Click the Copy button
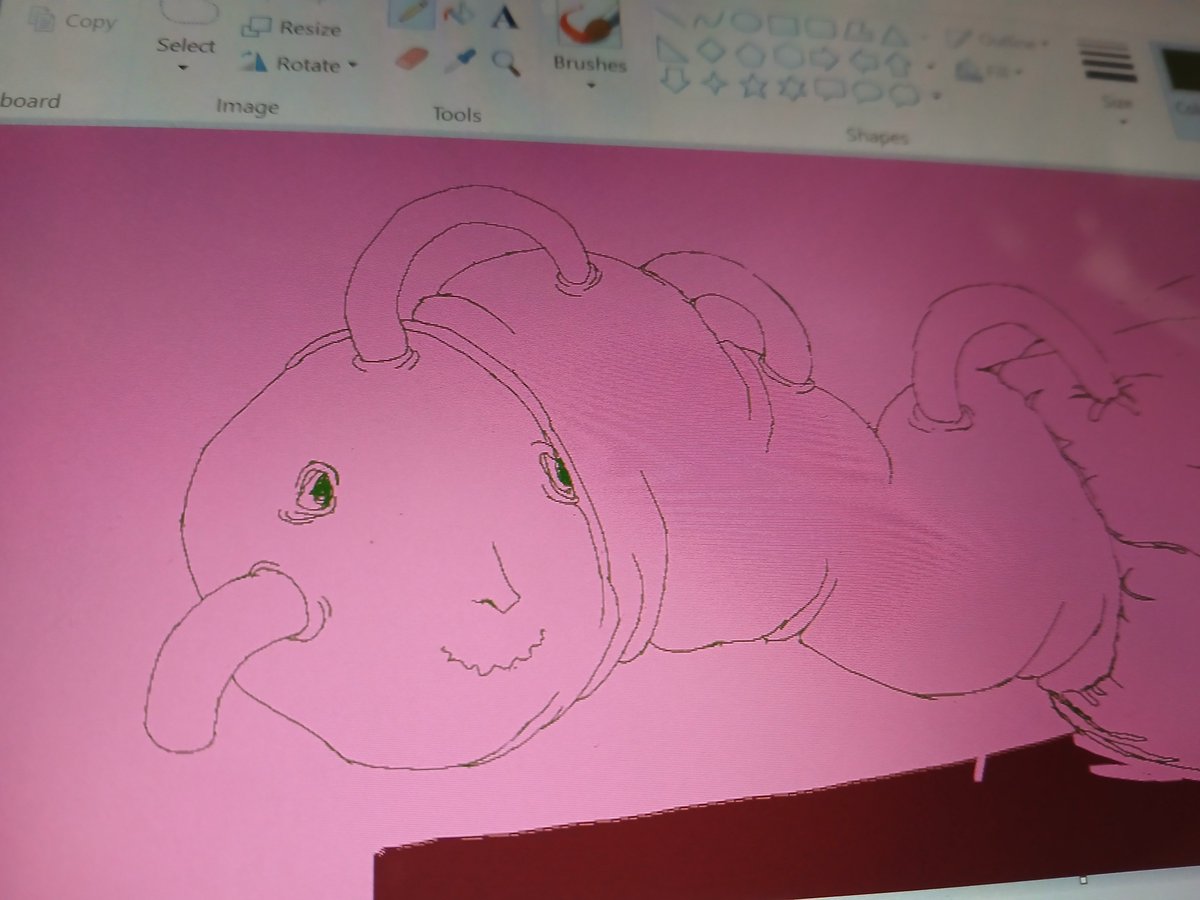Screen dimensions: 1200x900 pyautogui.click(x=73, y=20)
